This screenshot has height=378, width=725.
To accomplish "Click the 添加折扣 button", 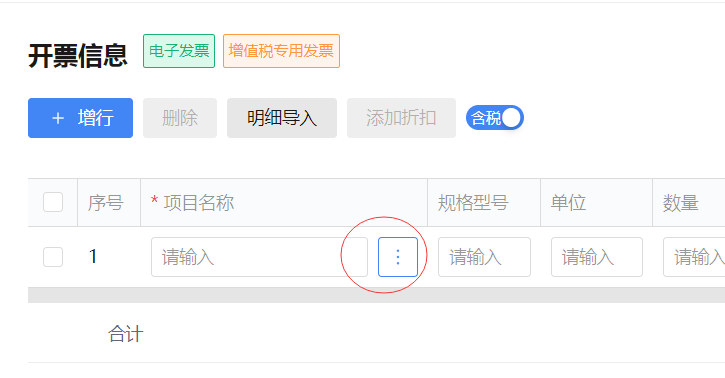I will pyautogui.click(x=401, y=118).
